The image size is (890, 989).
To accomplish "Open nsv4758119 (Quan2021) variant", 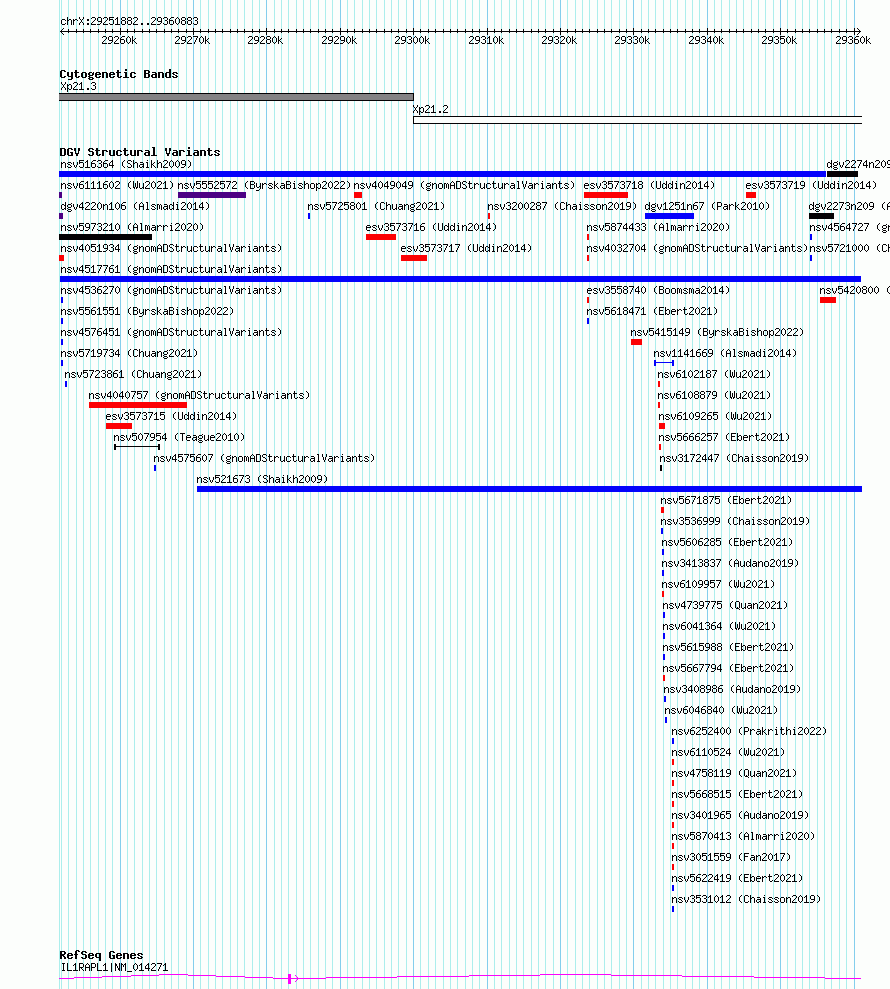I will 734,773.
